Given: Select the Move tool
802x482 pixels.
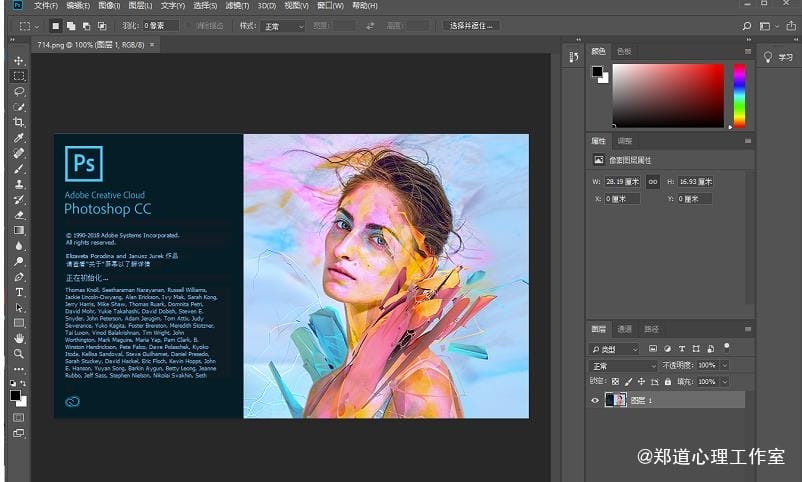Looking at the screenshot, I should coord(19,60).
